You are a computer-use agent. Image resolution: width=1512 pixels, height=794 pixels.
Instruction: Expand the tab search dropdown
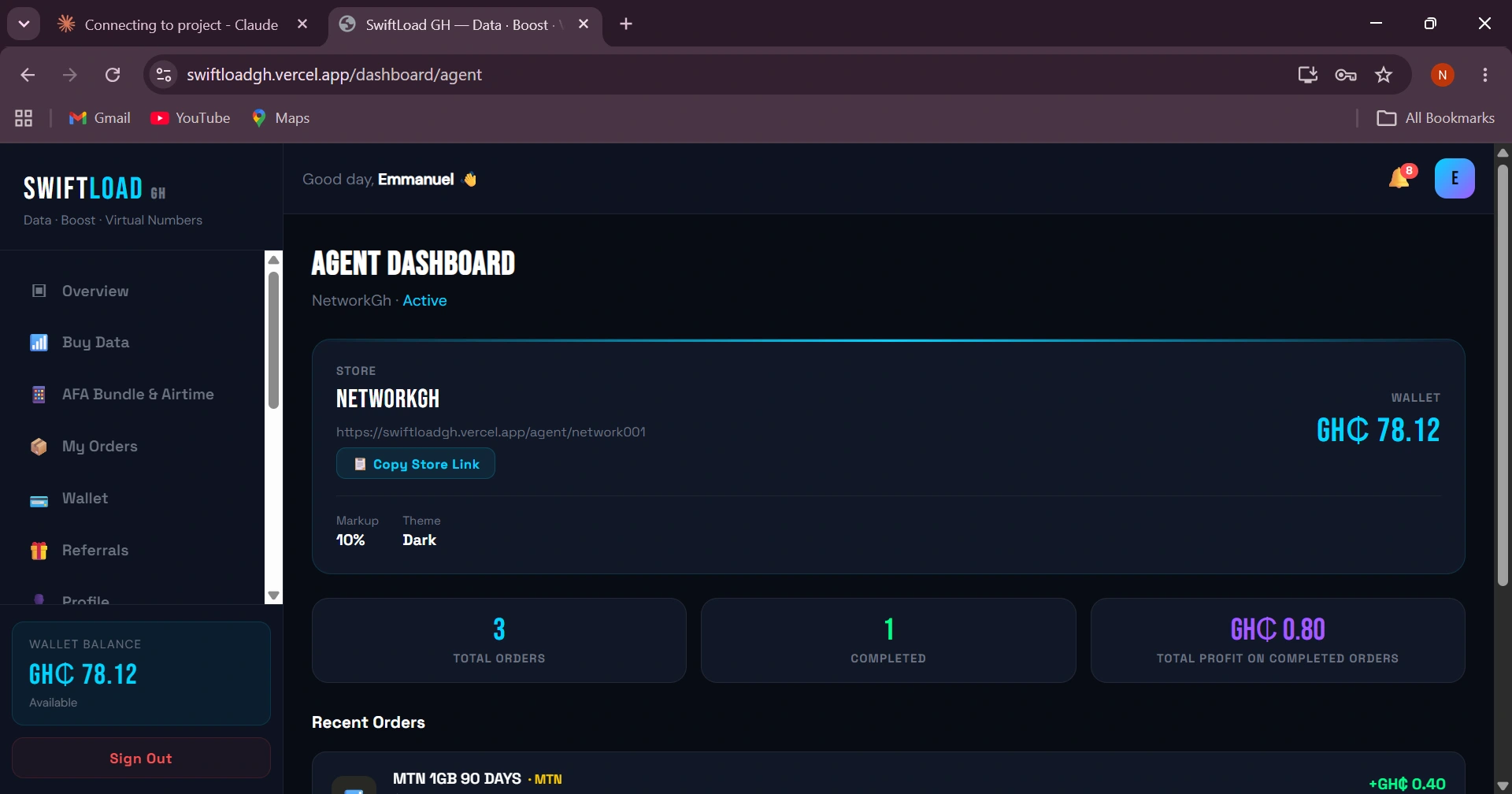(24, 24)
